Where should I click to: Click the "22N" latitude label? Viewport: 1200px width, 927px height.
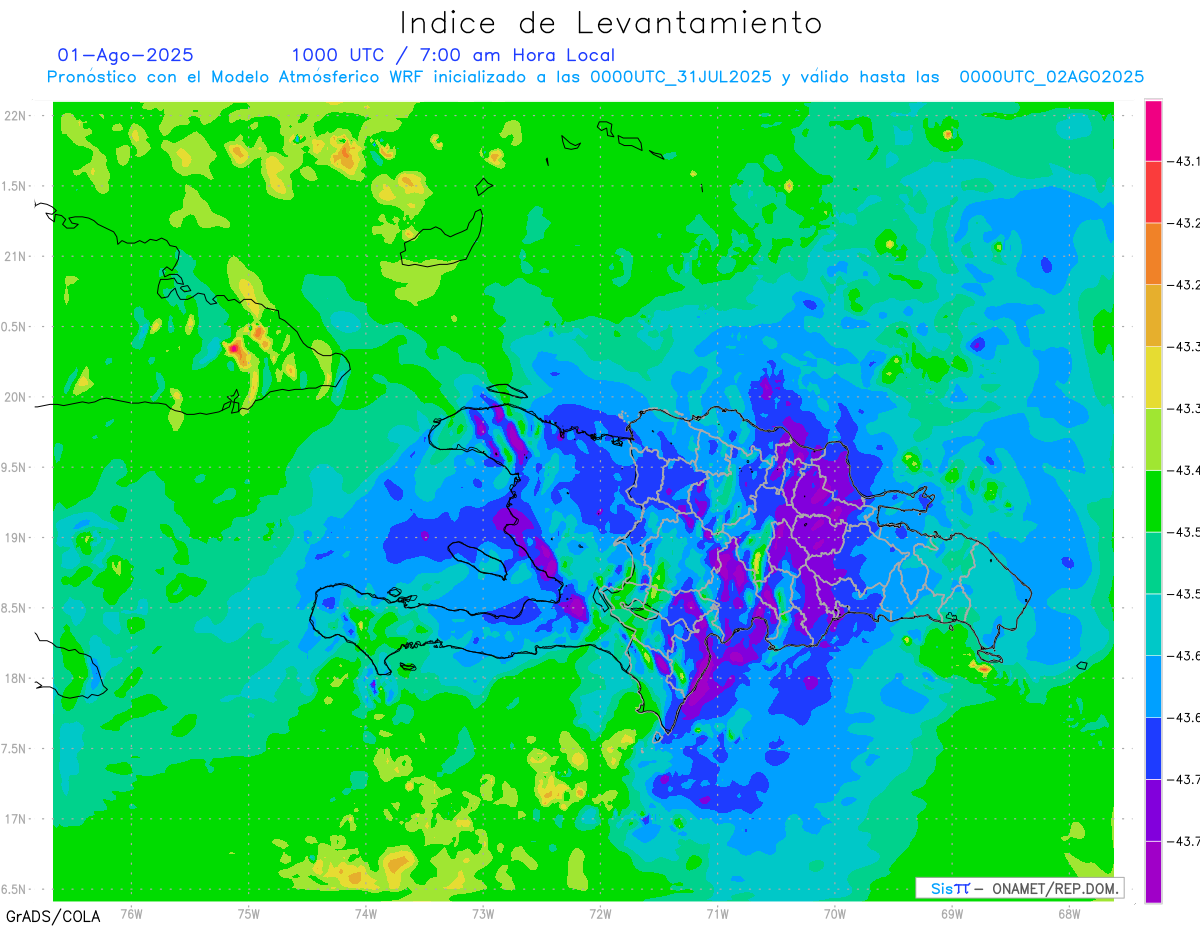[15, 115]
